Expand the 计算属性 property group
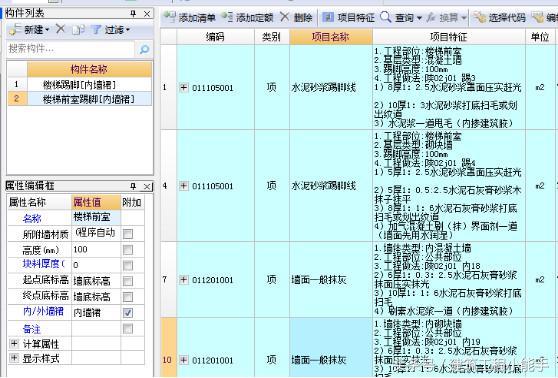This screenshot has height=378, width=558. tap(14, 344)
